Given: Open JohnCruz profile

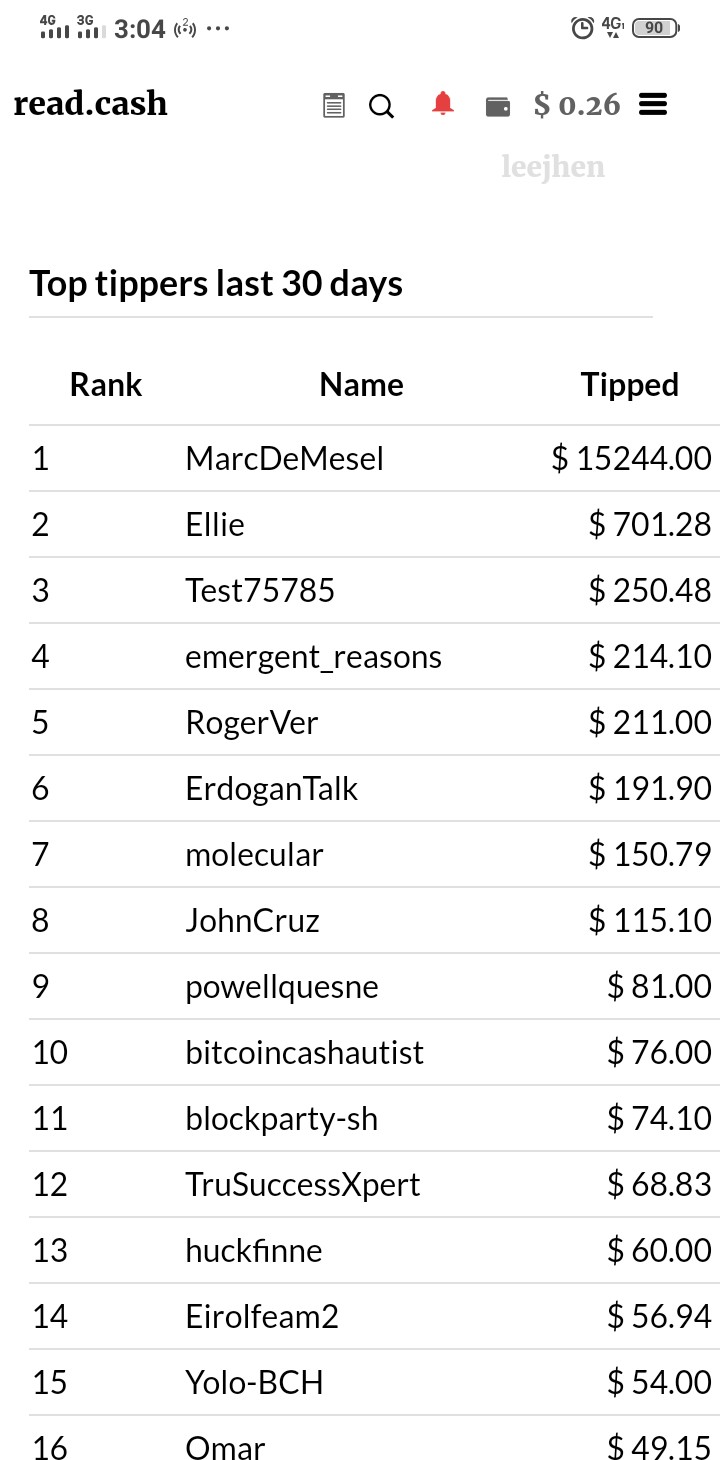Looking at the screenshot, I should [253, 921].
